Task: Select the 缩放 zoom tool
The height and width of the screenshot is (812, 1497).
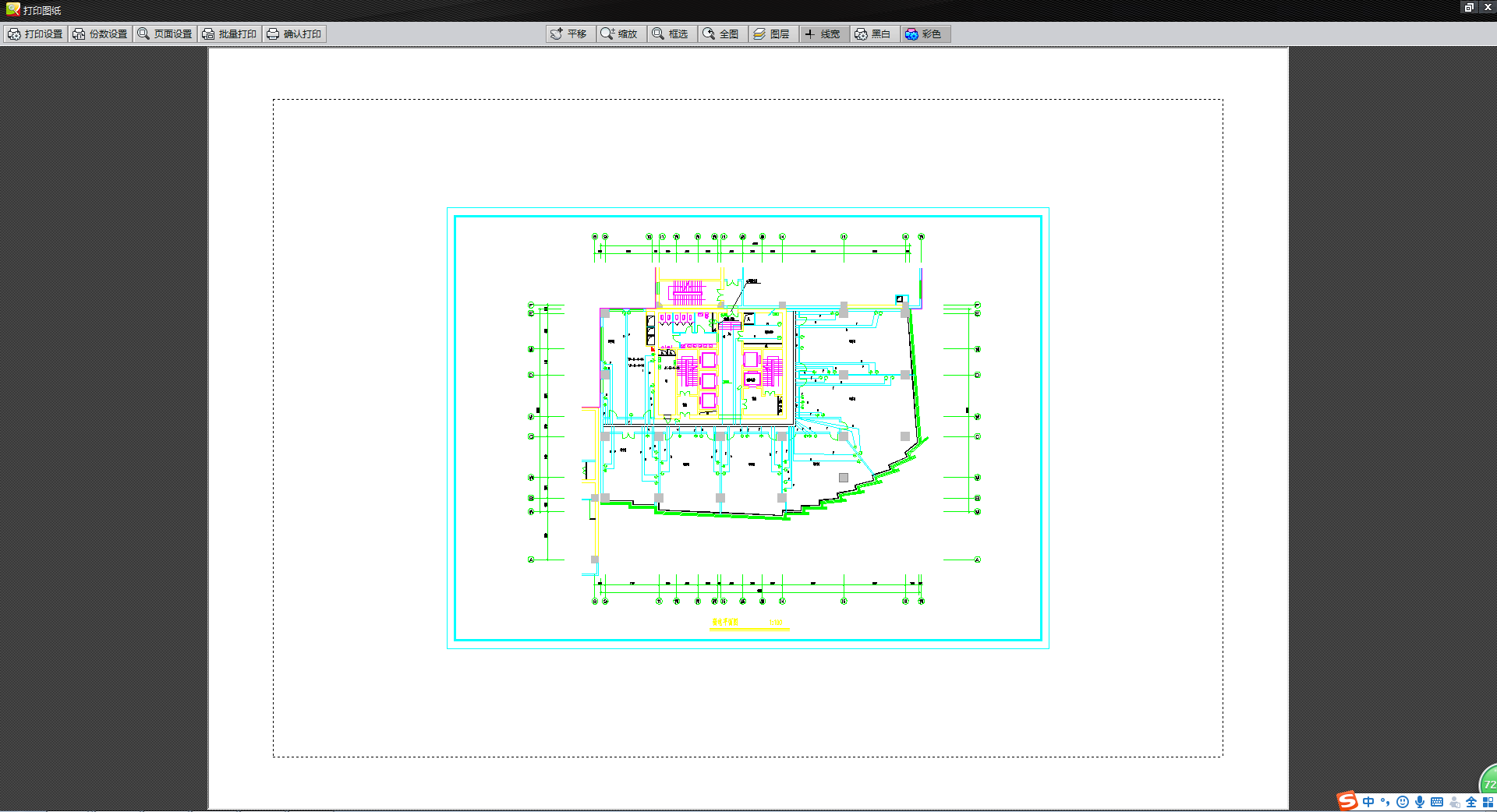Action: click(621, 34)
